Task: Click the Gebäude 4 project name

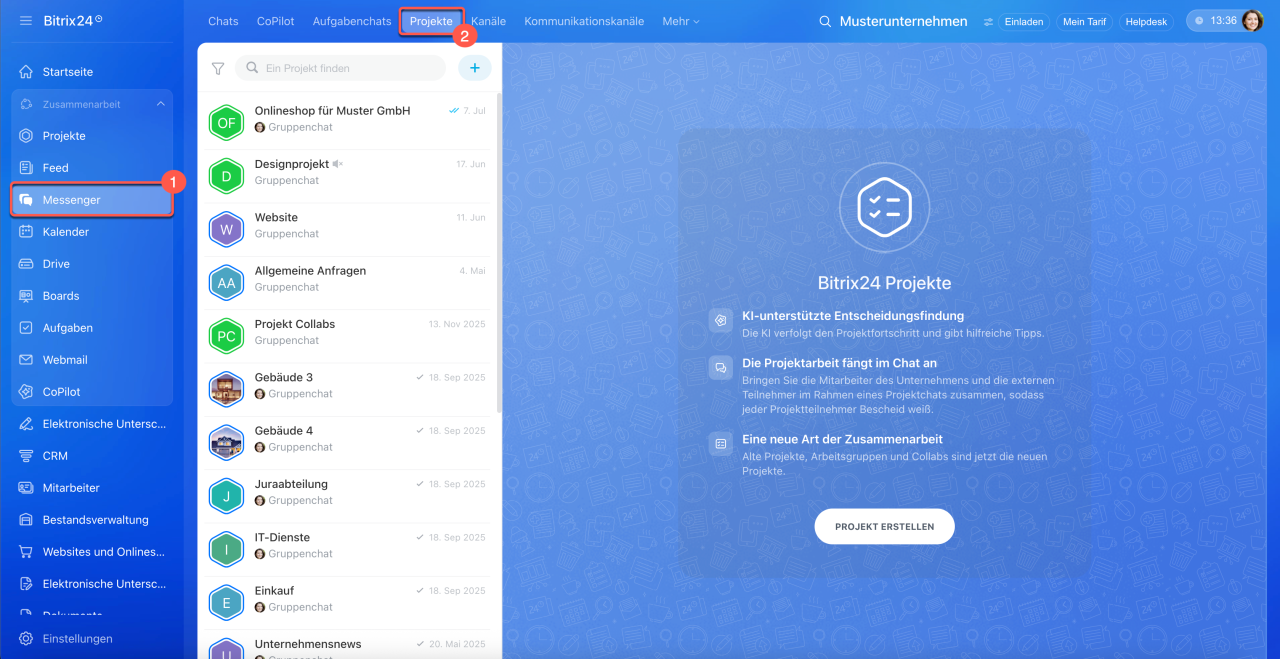Action: point(284,431)
